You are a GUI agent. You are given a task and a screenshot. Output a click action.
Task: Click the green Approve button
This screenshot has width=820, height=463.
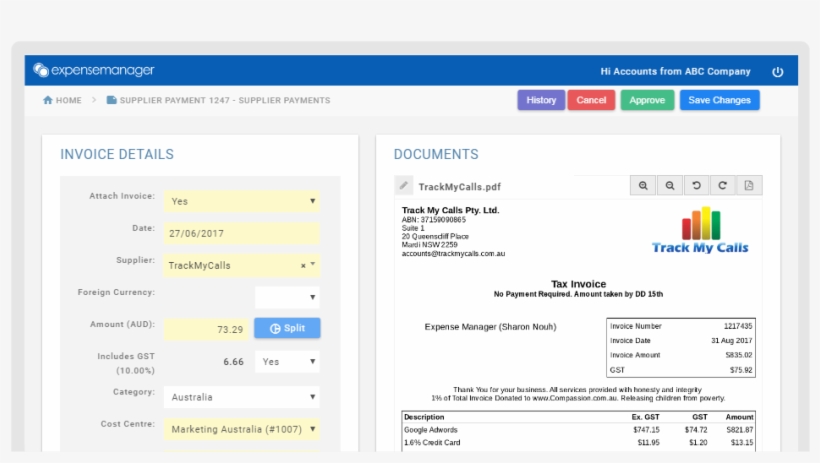click(647, 100)
